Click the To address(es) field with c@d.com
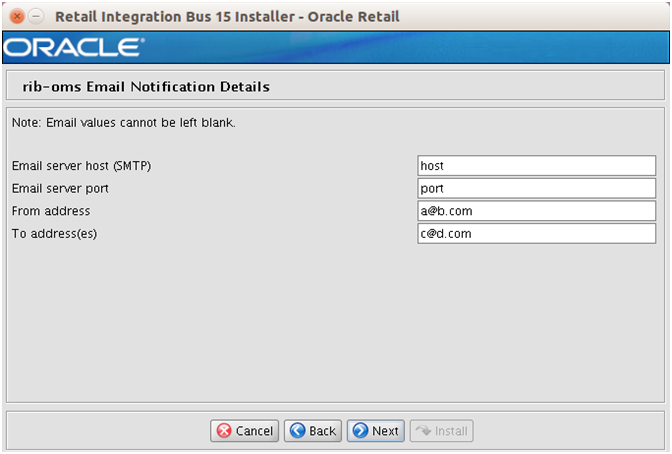672x454 pixels. point(537,234)
